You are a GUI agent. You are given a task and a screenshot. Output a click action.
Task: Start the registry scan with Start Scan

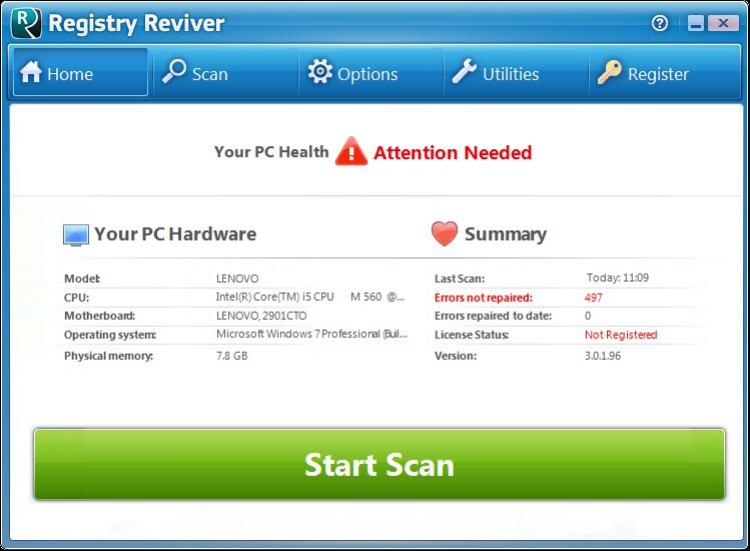[x=379, y=464]
